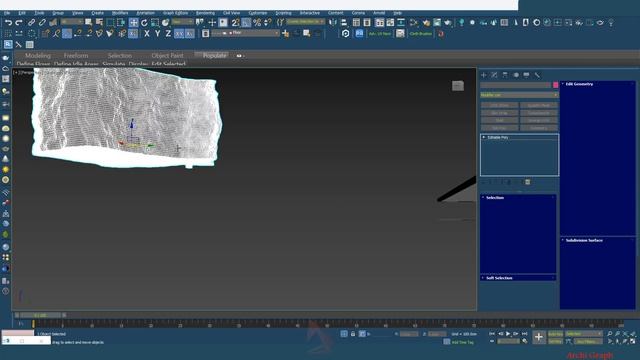640x360 pixels.
Task: Open the Rendered Frame Window icon
Action: point(437,23)
